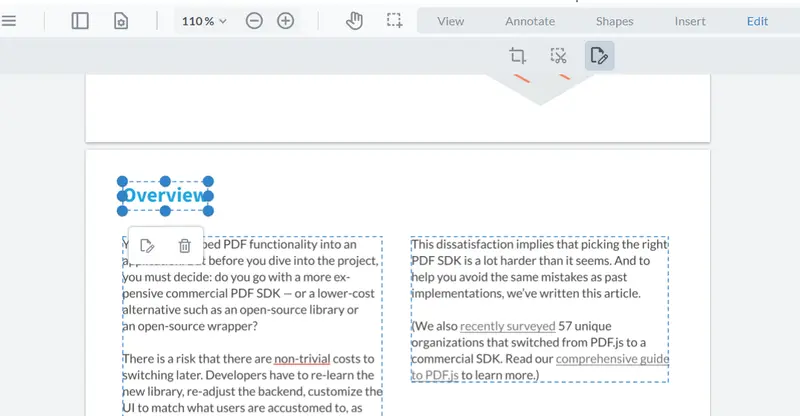
Task: Click the line 'implementations, we've written this article.'
Action: coord(526,293)
